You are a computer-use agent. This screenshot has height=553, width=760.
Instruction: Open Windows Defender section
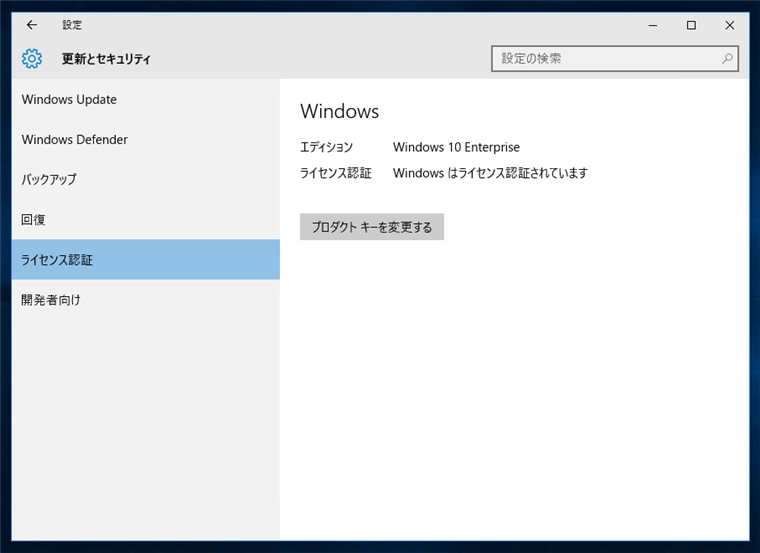pos(146,140)
